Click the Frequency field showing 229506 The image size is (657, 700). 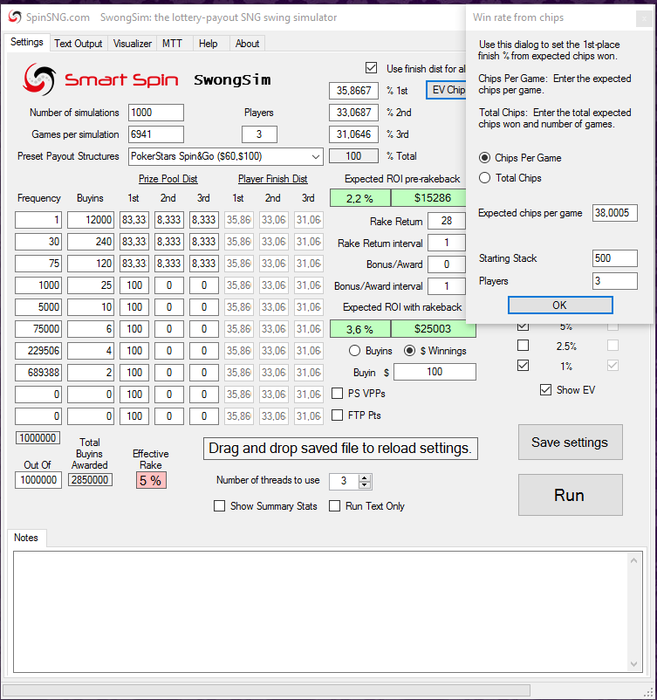coord(38,351)
